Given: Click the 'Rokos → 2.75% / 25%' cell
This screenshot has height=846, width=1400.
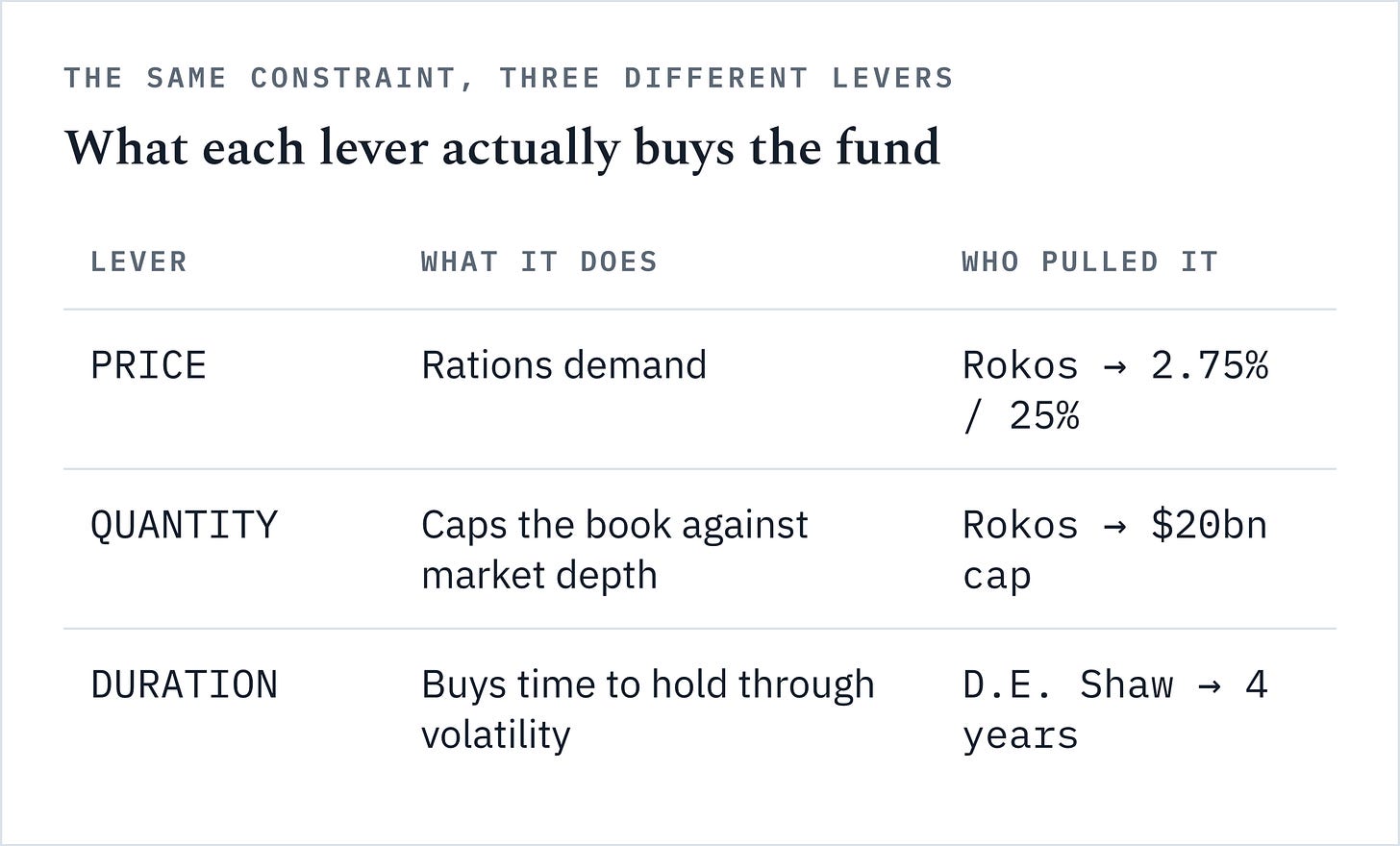Looking at the screenshot, I should tap(1115, 390).
